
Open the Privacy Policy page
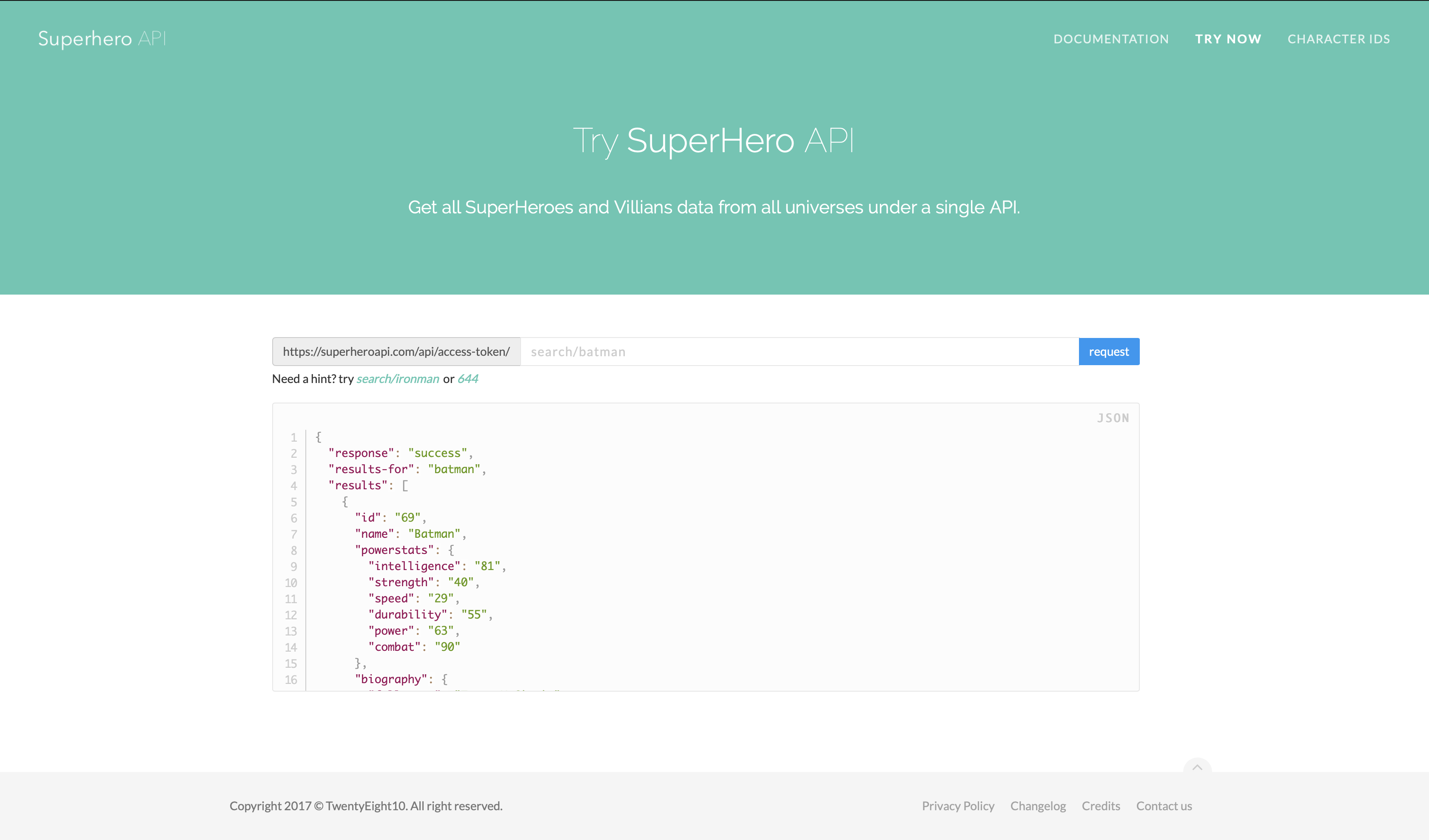coord(958,806)
